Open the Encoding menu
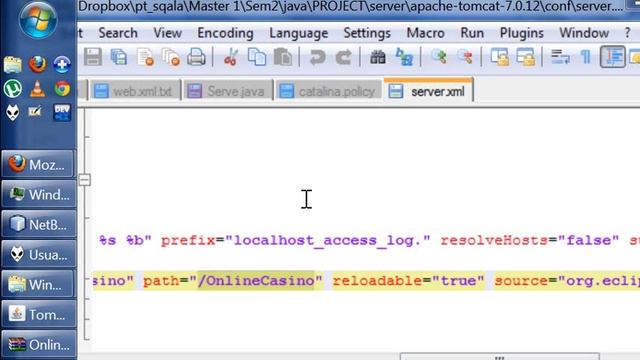The height and width of the screenshot is (360, 640). pyautogui.click(x=225, y=33)
